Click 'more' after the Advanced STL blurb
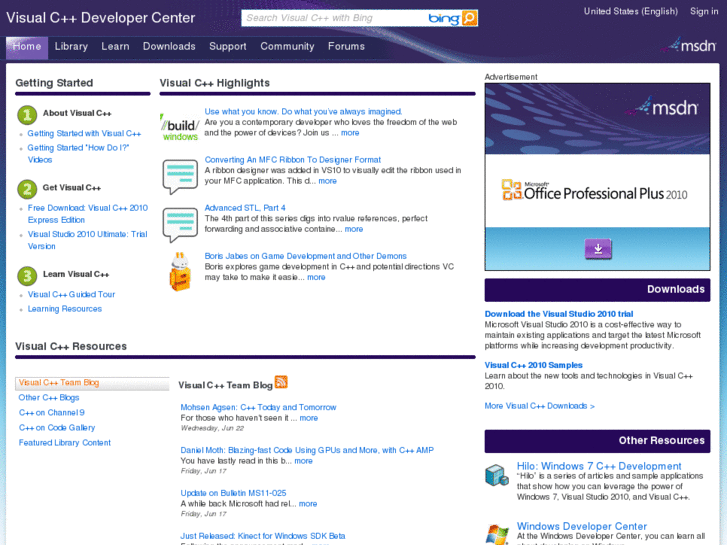The height and width of the screenshot is (545, 727). click(354, 229)
